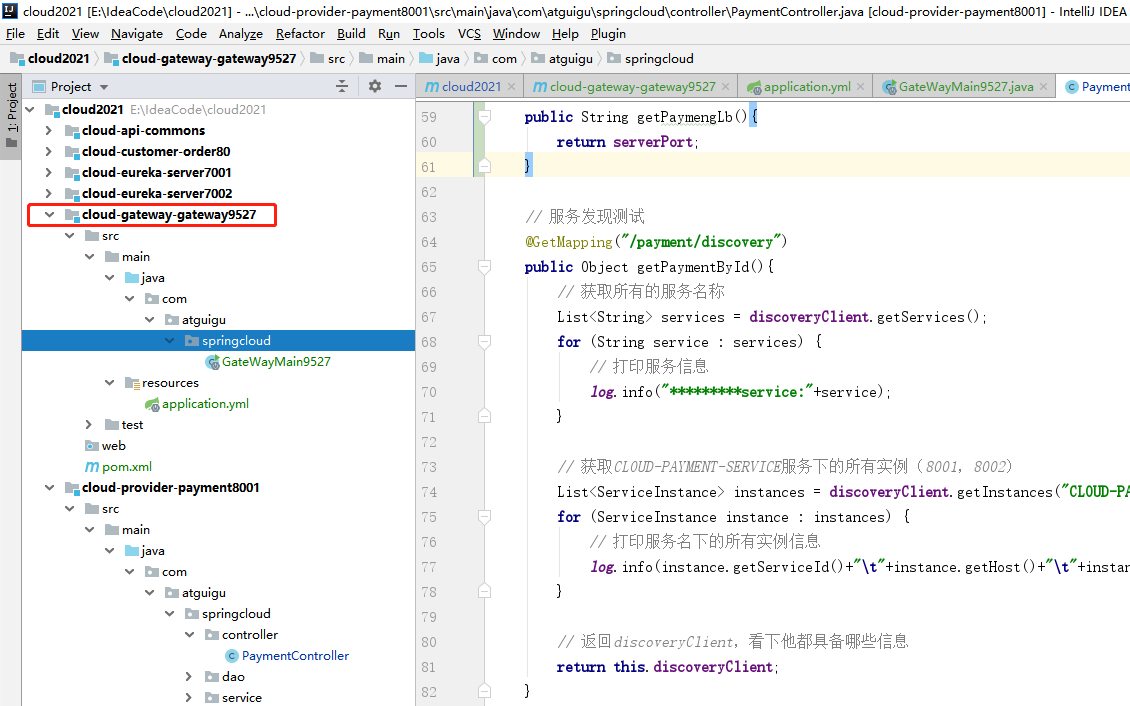
Task: Open the Navigate menu
Action: pyautogui.click(x=137, y=34)
